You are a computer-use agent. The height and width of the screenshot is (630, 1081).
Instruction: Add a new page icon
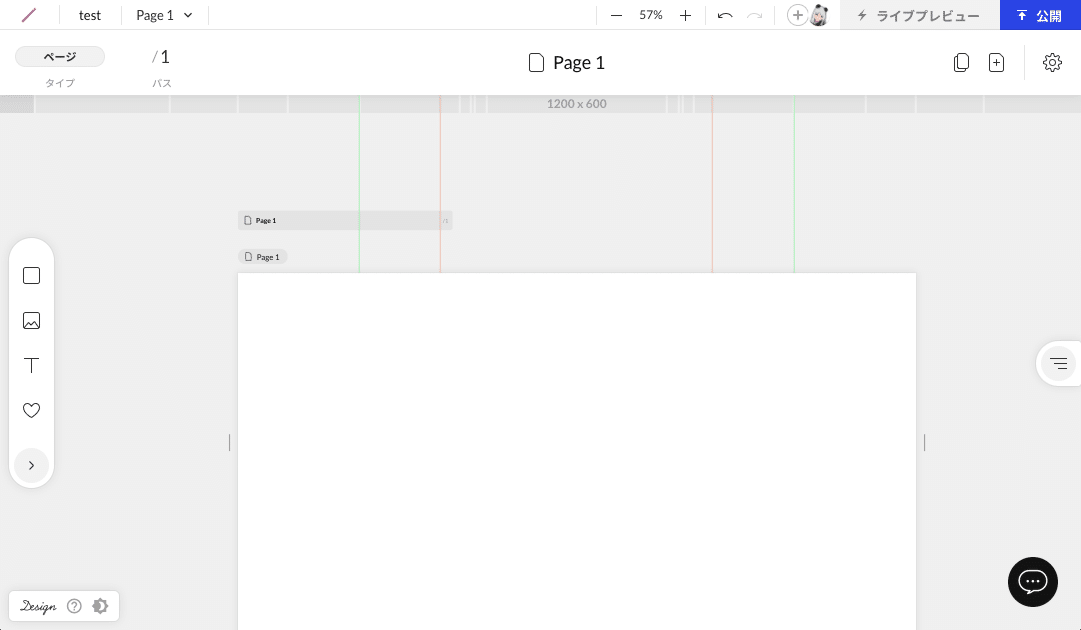[x=996, y=63]
